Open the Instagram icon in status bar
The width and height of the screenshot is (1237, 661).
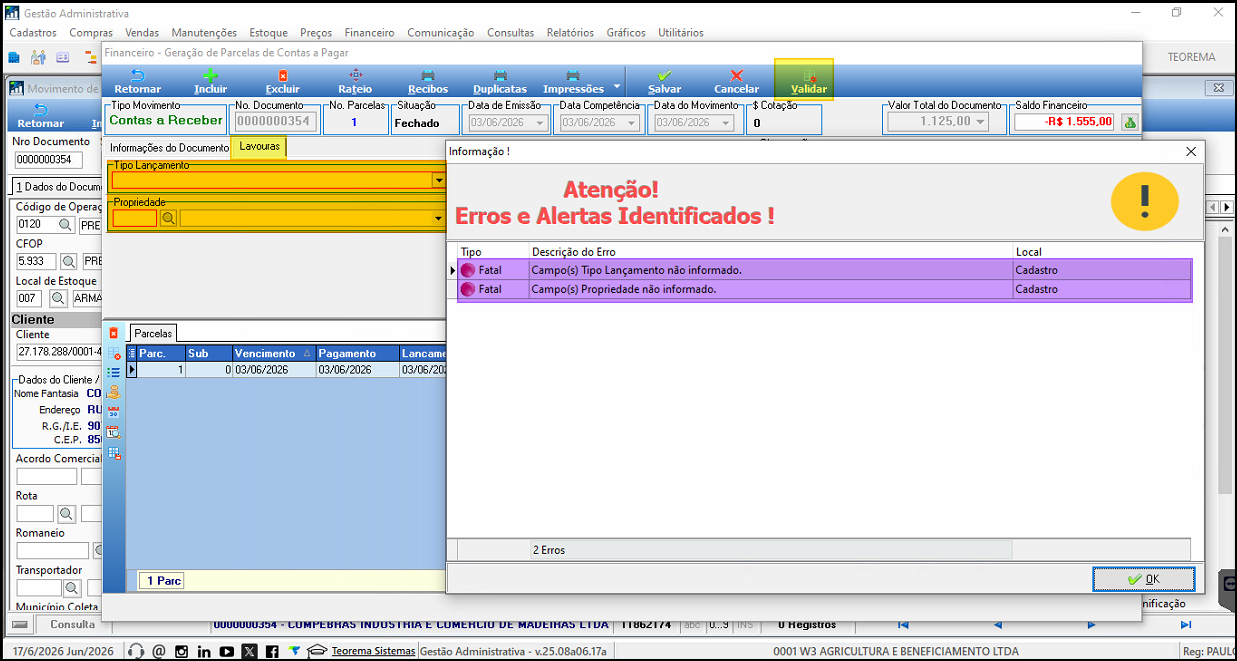tap(182, 651)
